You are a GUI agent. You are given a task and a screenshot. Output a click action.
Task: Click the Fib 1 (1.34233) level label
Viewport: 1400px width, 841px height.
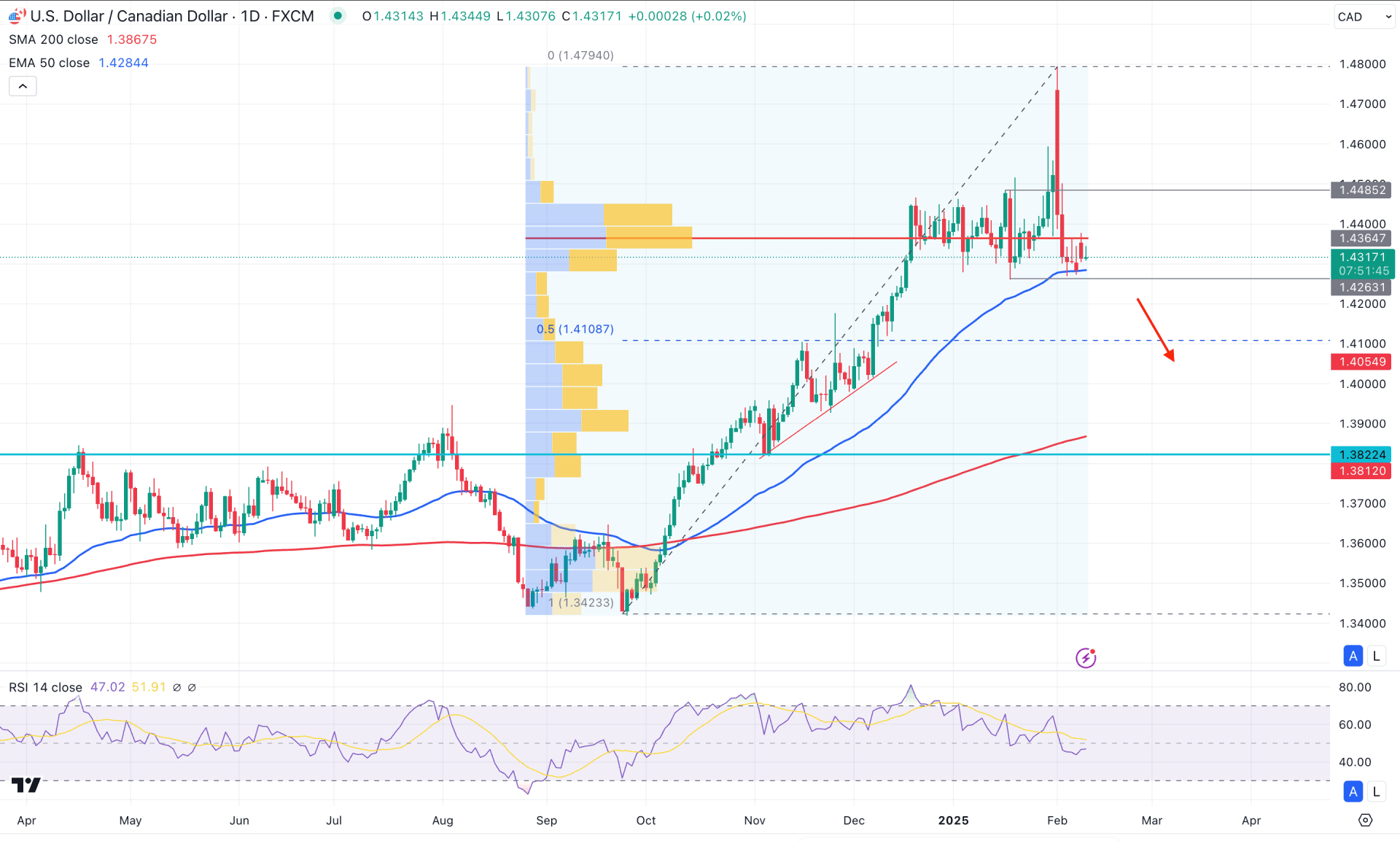pyautogui.click(x=580, y=602)
